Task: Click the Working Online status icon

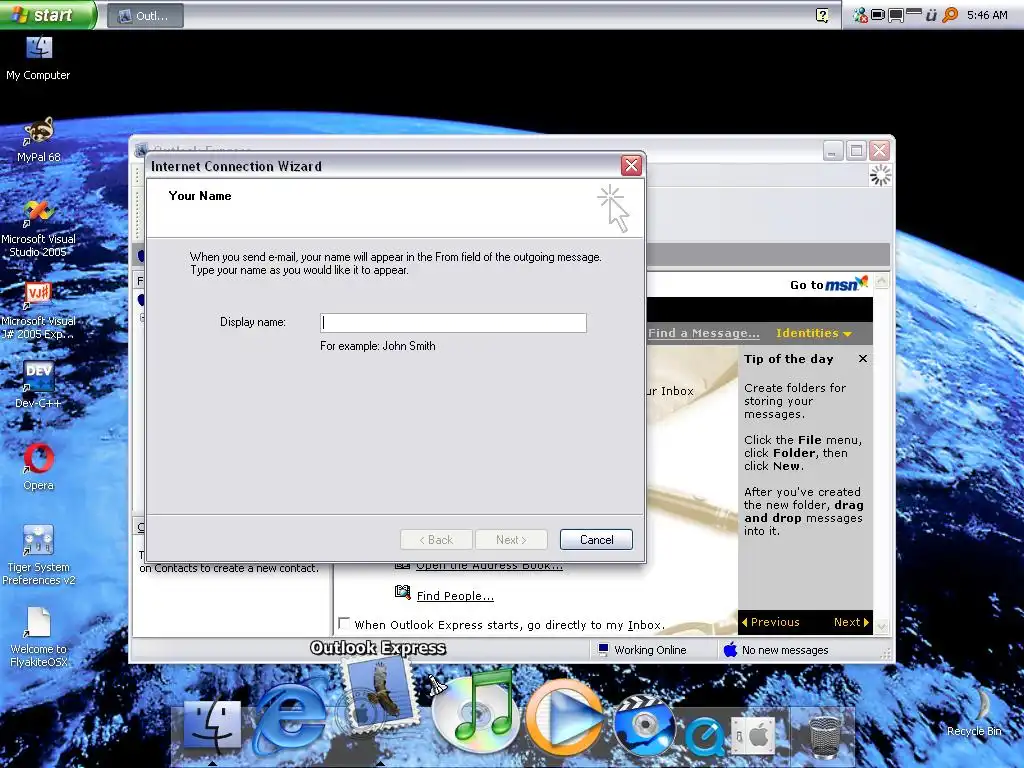Action: click(603, 650)
